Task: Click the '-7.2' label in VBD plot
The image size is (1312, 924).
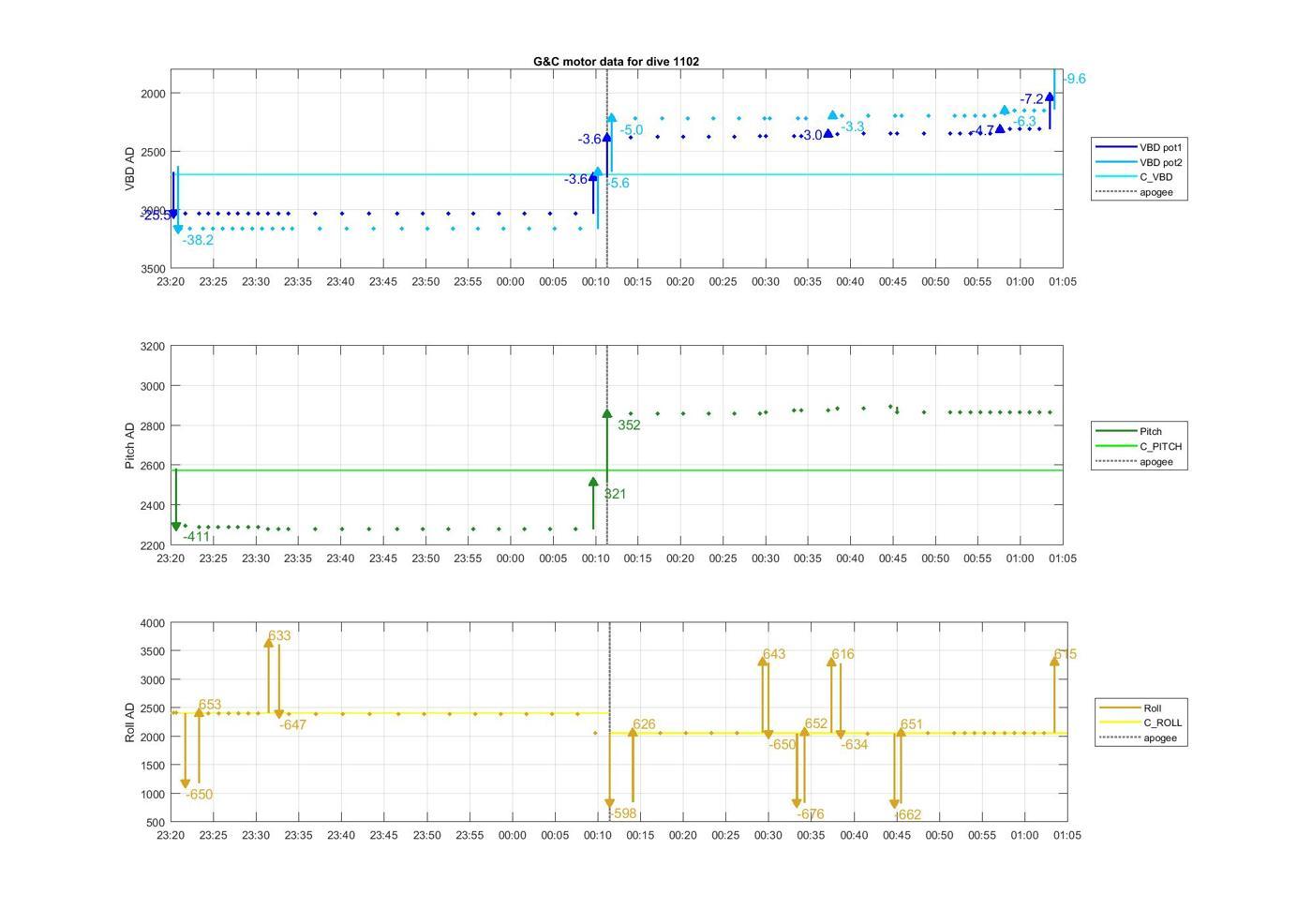Action: pyautogui.click(x=1031, y=98)
